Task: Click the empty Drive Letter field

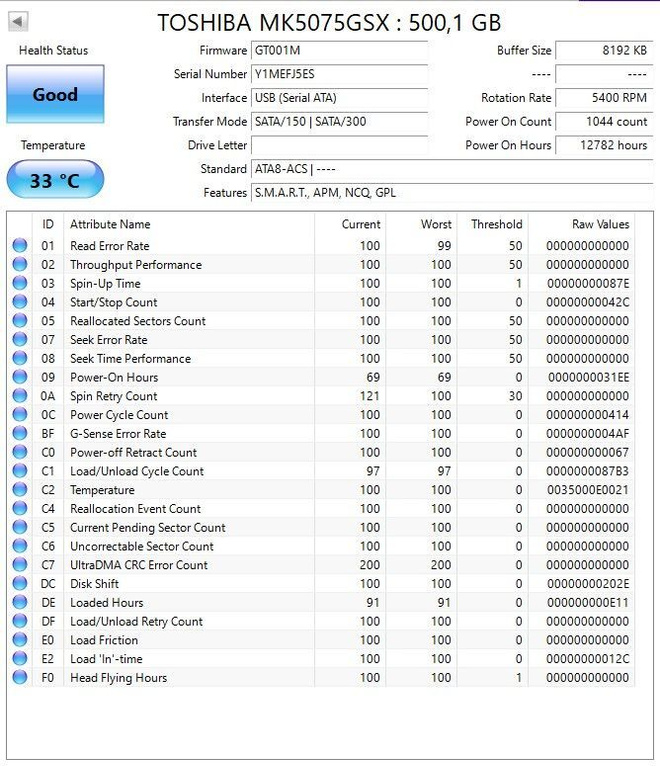Action: pos(340,146)
